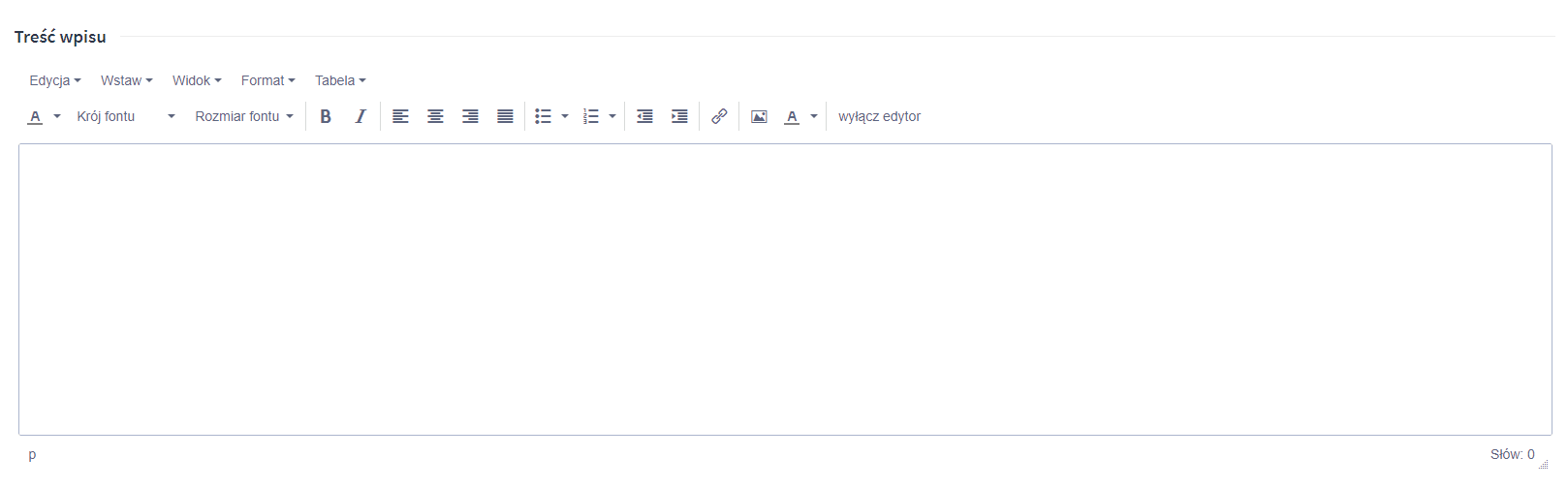Viewport: 1568px width, 488px height.
Task: Align text to the right
Action: point(470,116)
